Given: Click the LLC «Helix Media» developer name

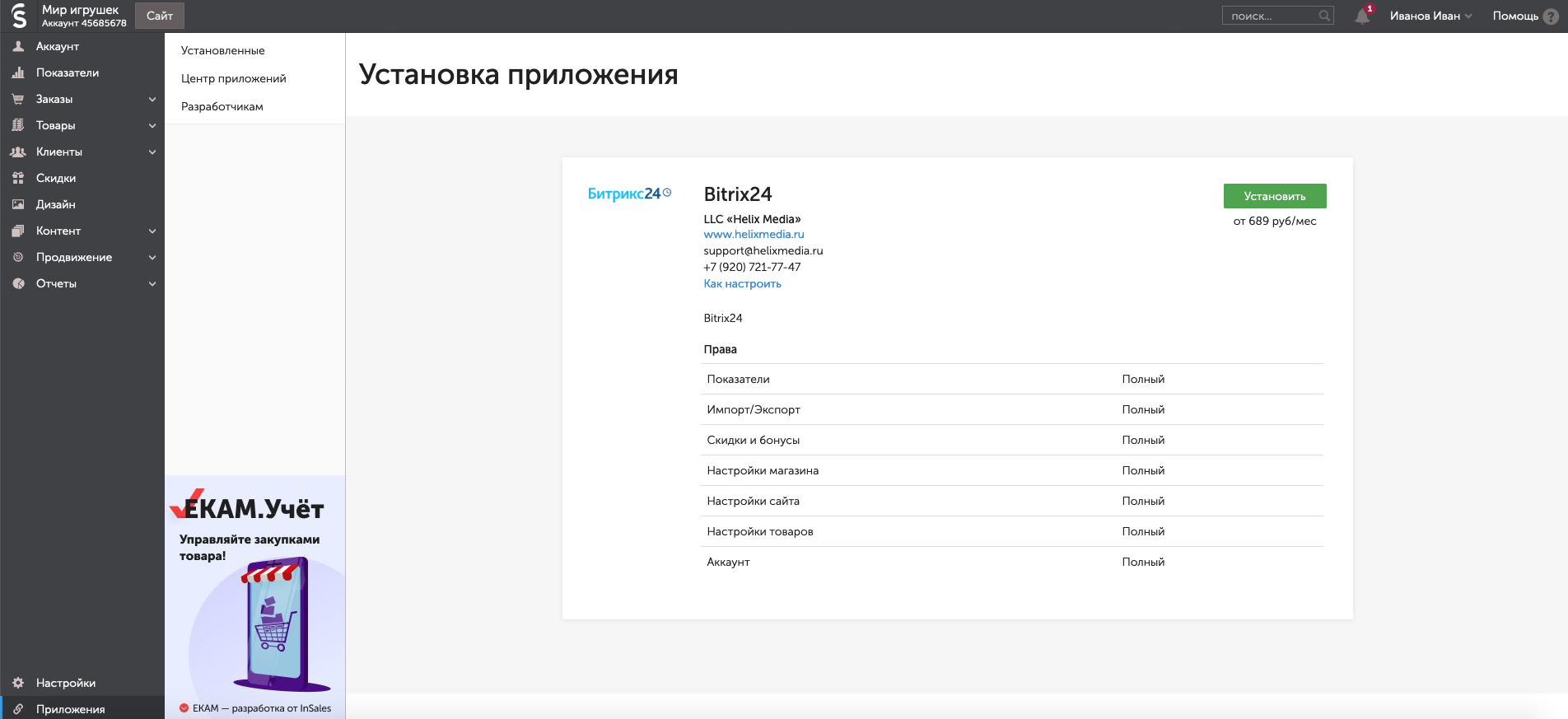Looking at the screenshot, I should 752,219.
